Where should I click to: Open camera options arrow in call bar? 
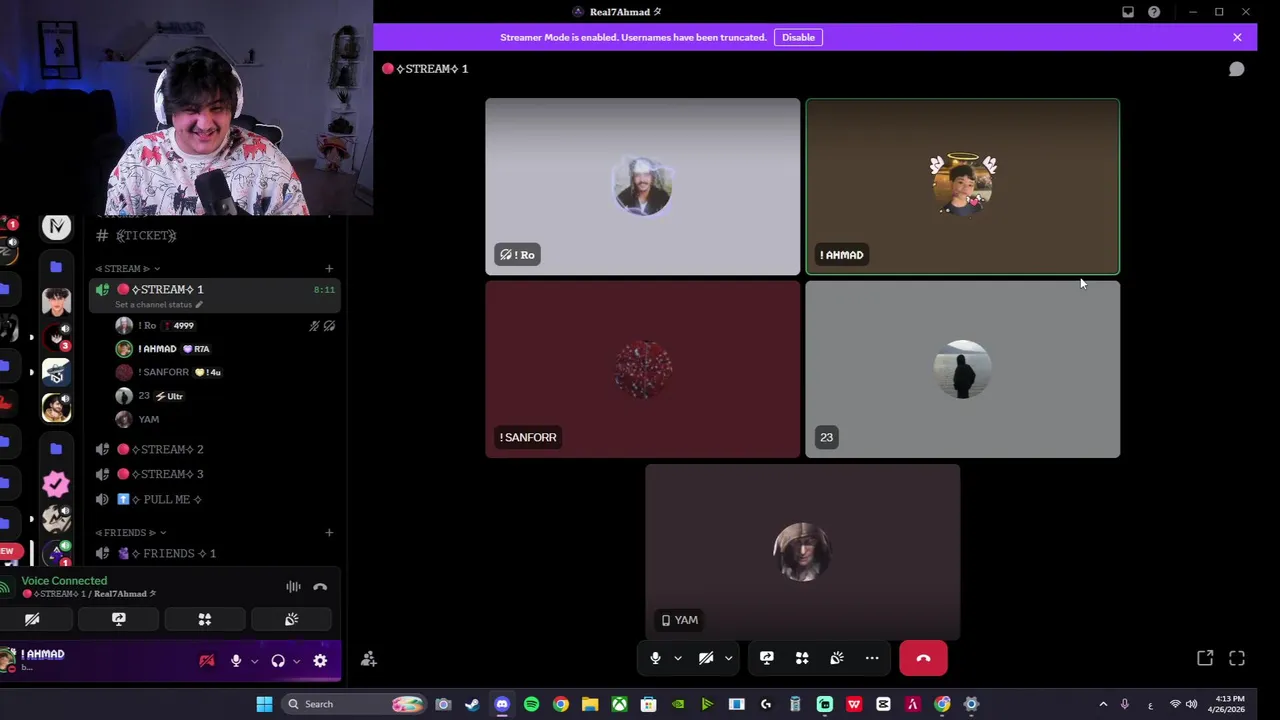click(x=728, y=658)
